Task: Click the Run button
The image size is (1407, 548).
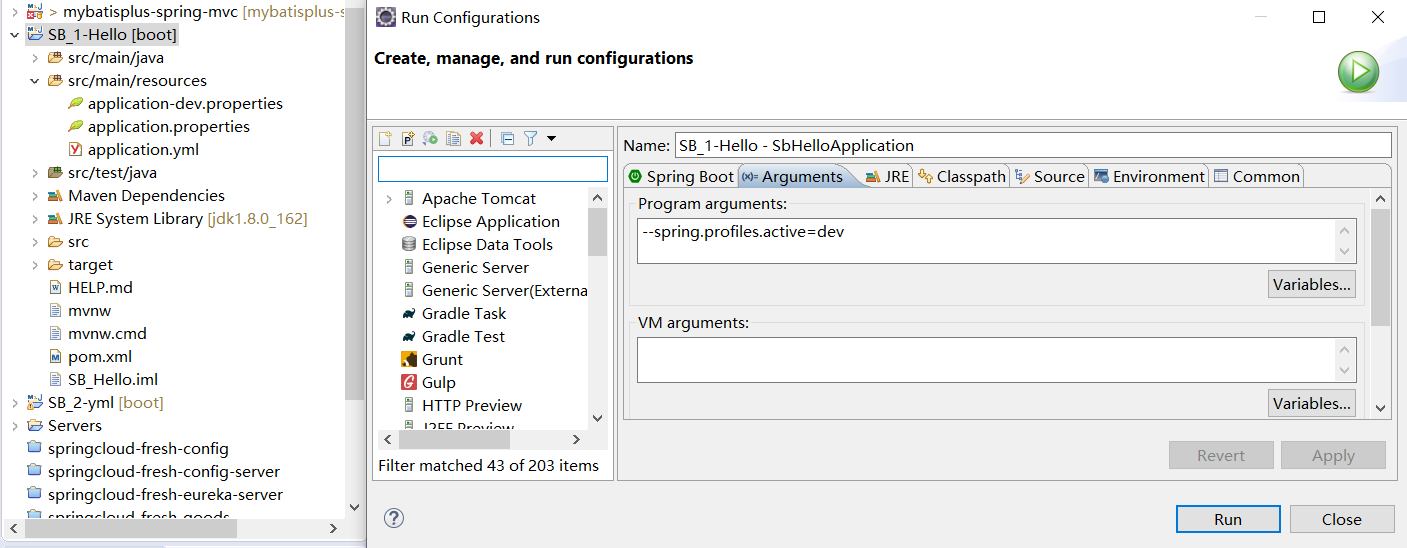Action: click(1228, 519)
